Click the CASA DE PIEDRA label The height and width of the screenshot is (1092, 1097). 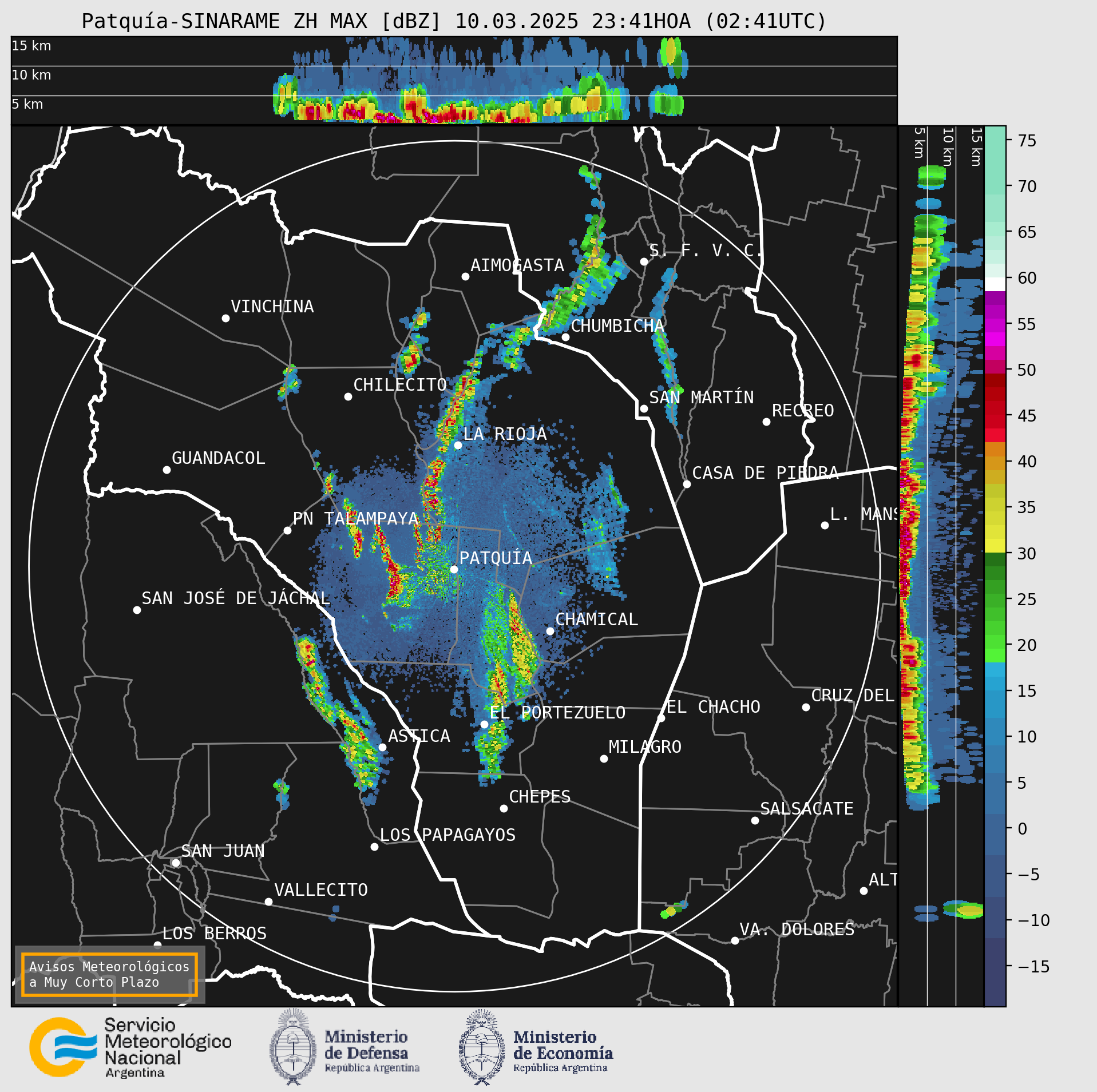point(766,472)
